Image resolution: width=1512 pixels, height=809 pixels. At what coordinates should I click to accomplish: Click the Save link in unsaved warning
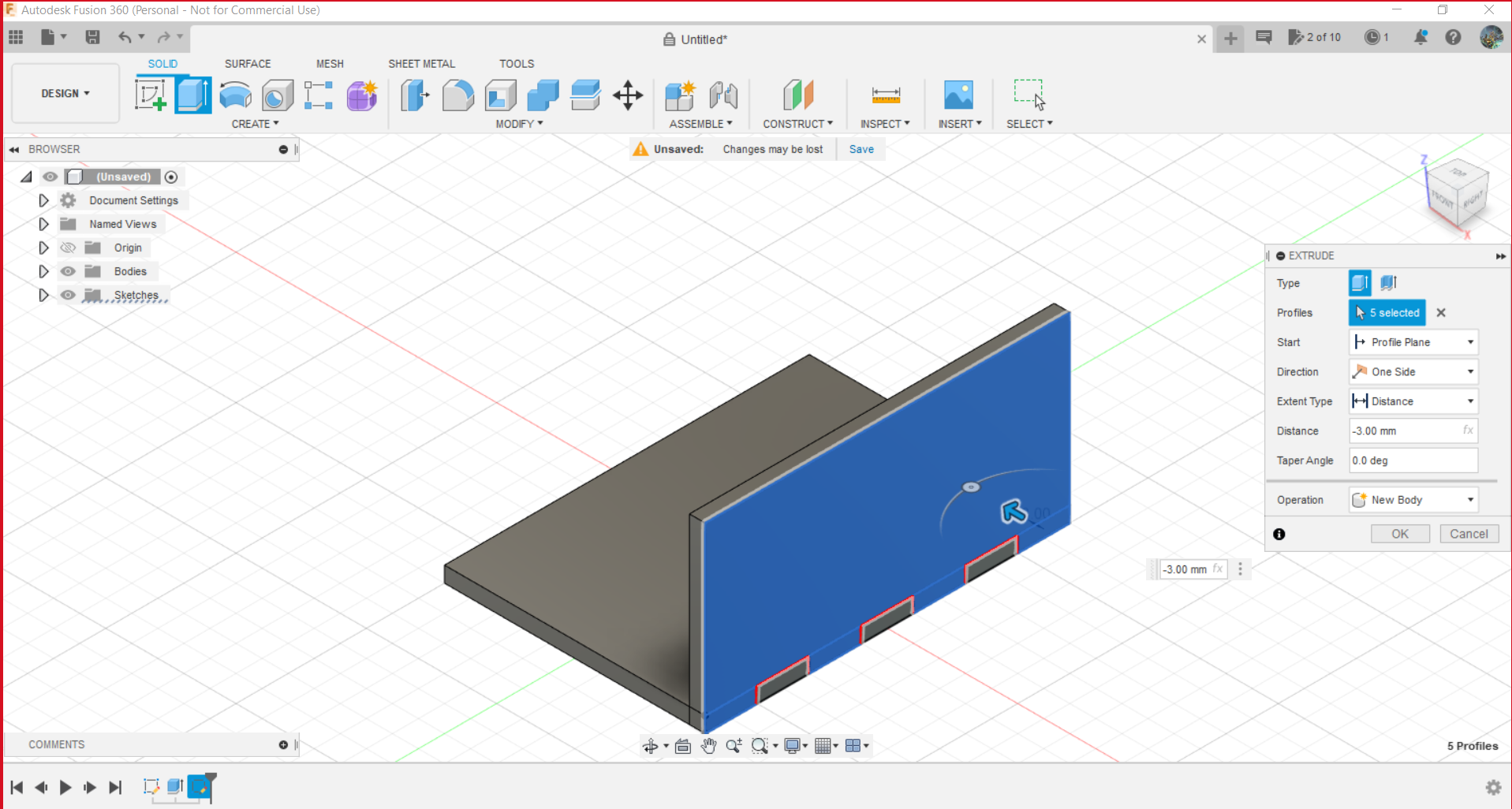click(861, 149)
